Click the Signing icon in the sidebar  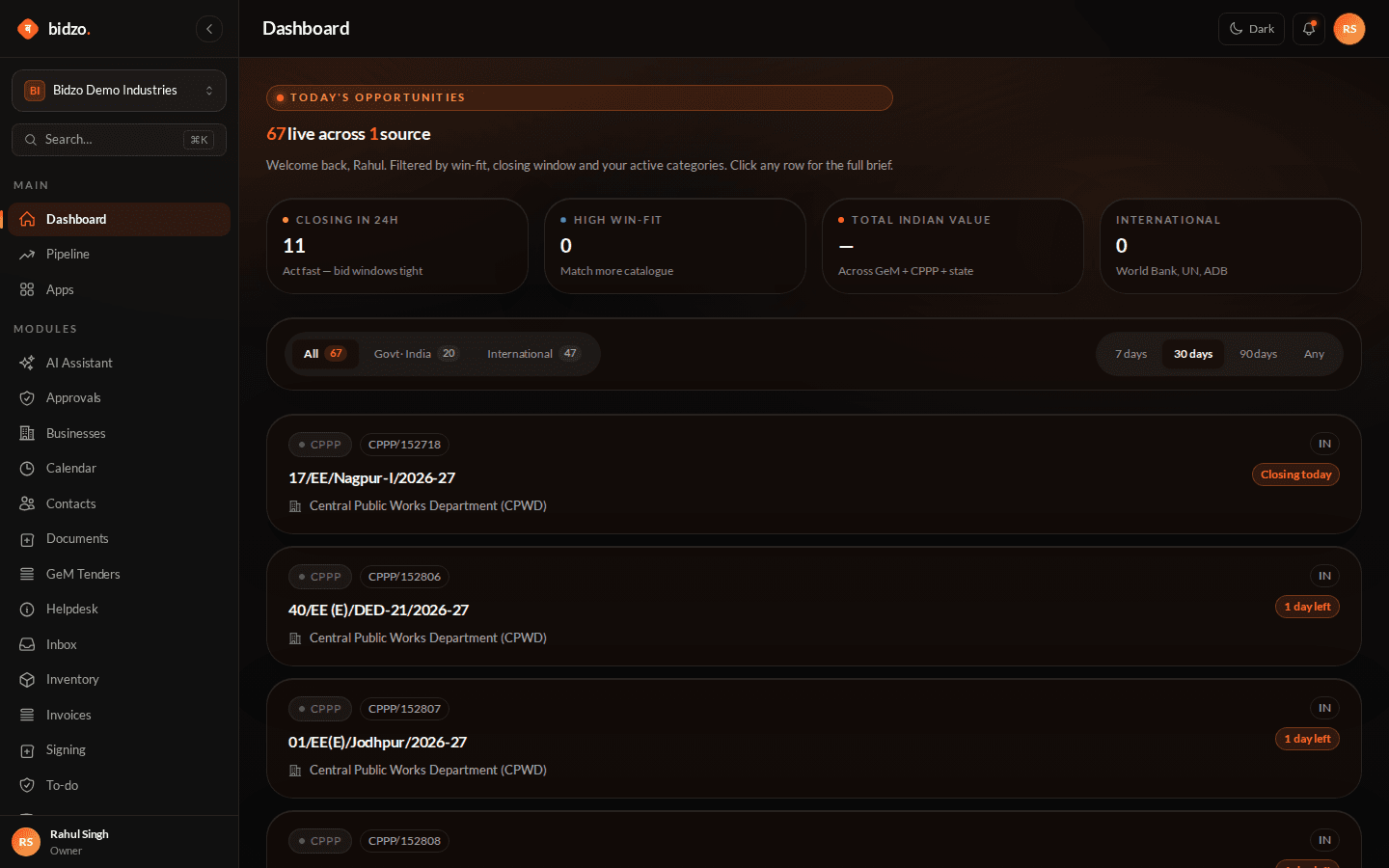(x=27, y=750)
